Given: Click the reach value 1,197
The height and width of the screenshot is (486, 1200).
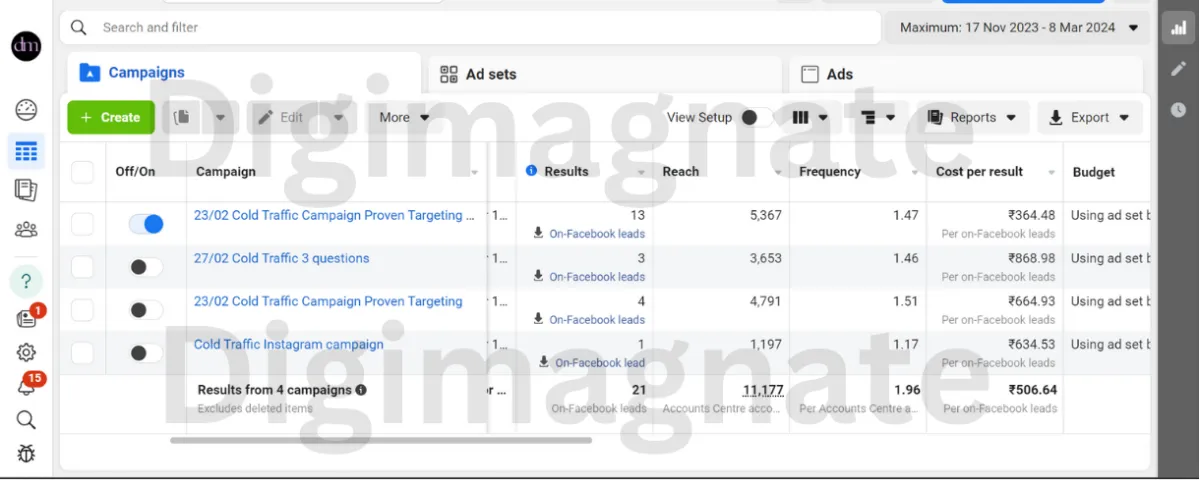Looking at the screenshot, I should (x=765, y=344).
